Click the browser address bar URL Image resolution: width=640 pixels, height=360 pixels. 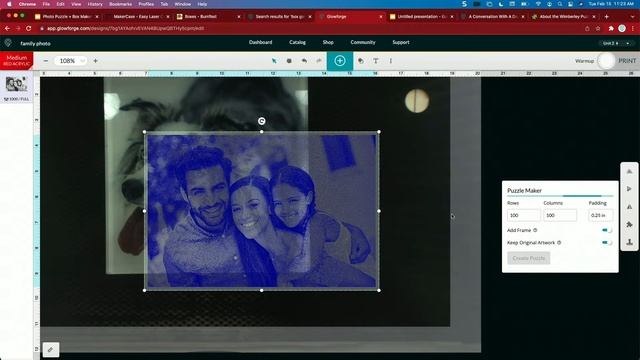[x=125, y=29]
